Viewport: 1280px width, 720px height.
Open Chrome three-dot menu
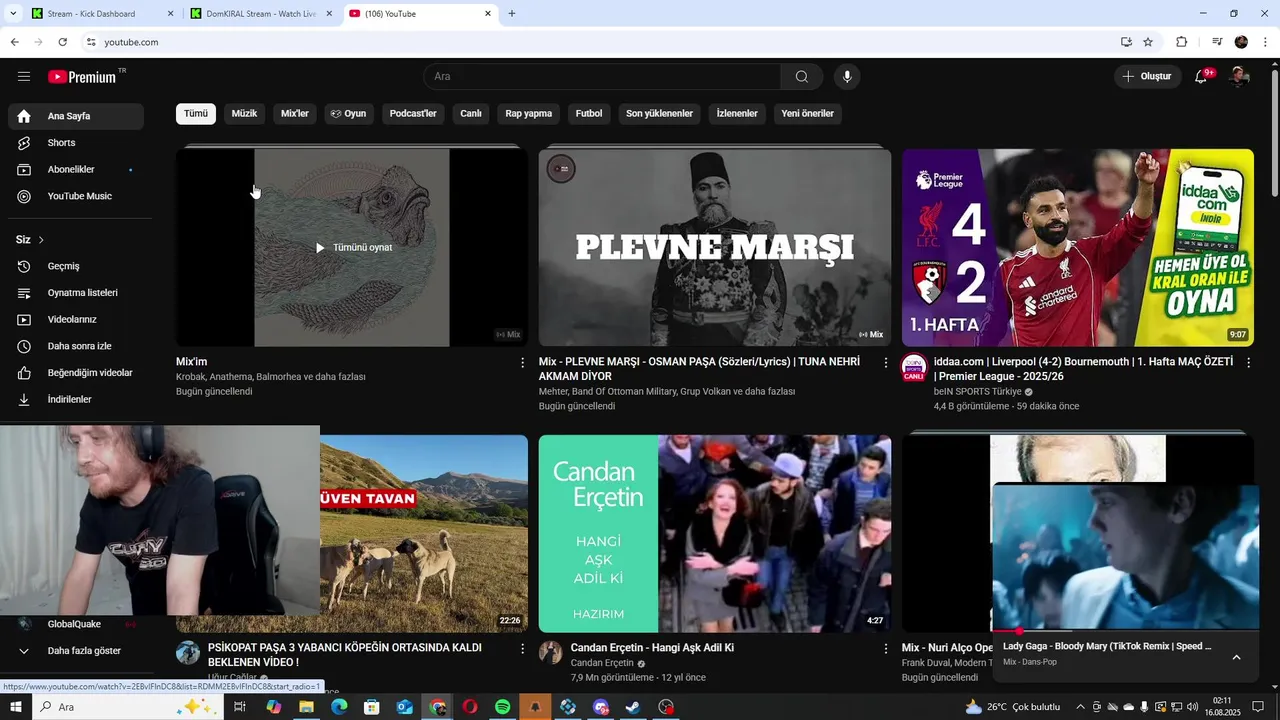[1266, 42]
